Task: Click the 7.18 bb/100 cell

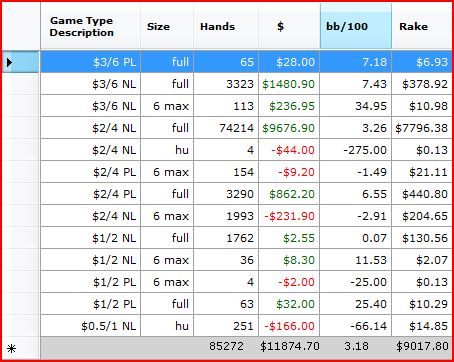Action: (356, 62)
